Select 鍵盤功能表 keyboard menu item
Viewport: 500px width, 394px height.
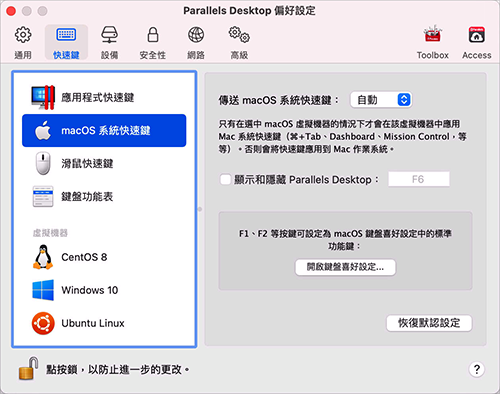coord(104,196)
